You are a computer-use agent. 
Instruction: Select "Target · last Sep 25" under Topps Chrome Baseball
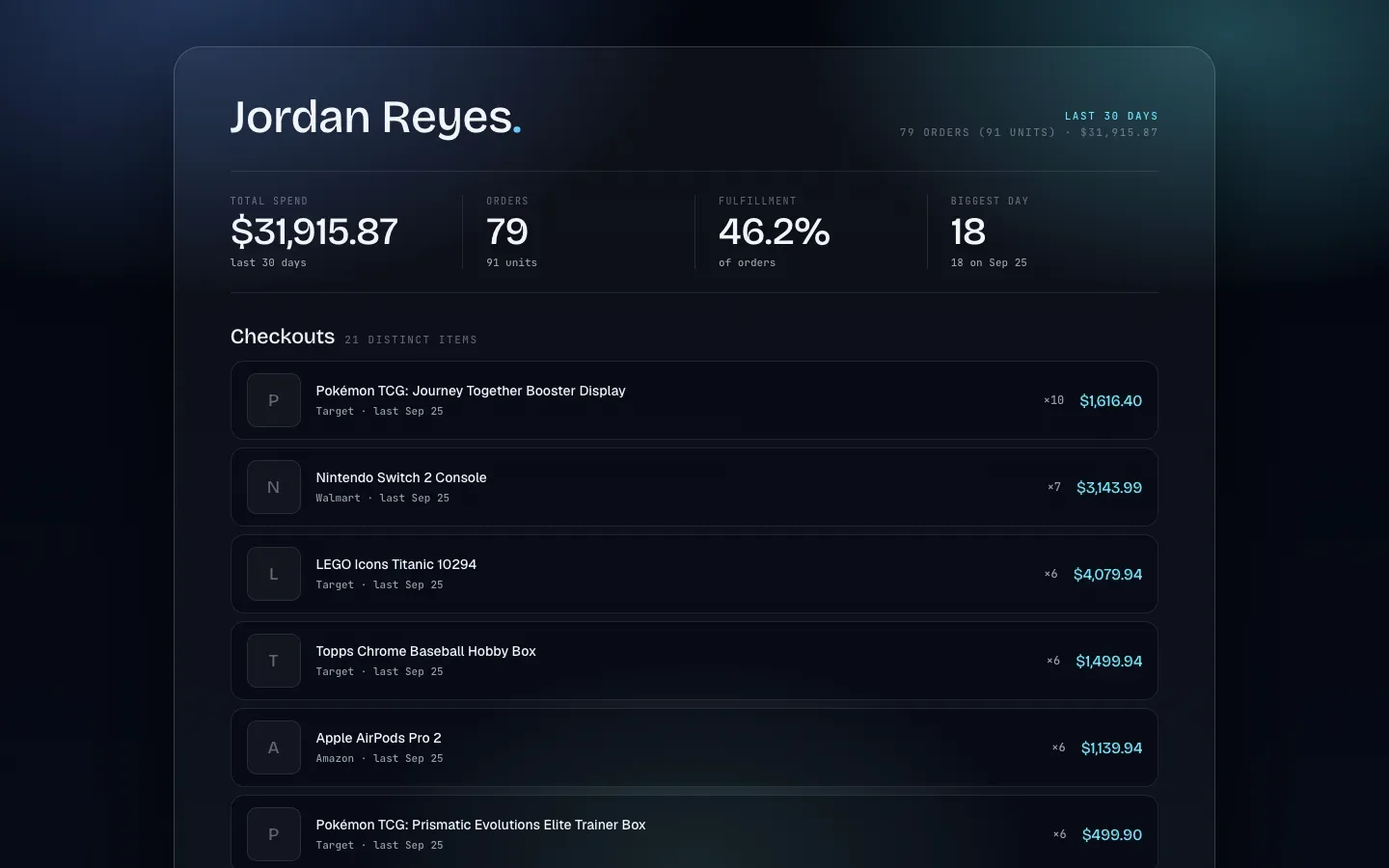379,671
